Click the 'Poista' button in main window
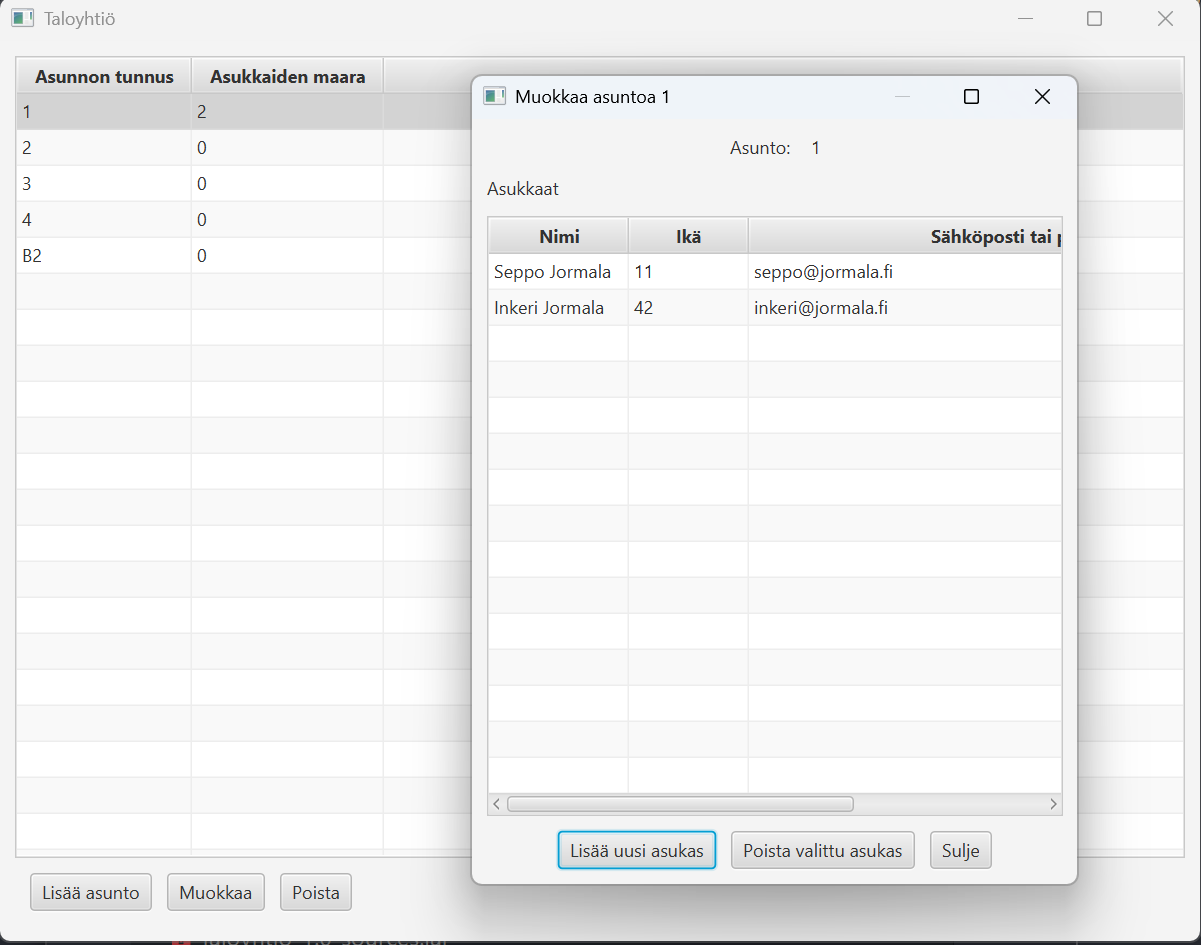This screenshot has width=1201, height=945. click(x=315, y=892)
